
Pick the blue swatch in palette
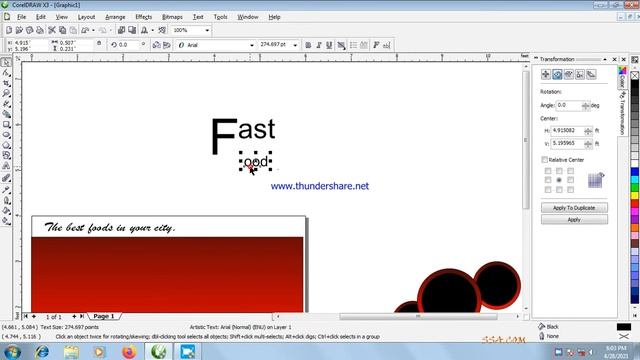[635, 171]
